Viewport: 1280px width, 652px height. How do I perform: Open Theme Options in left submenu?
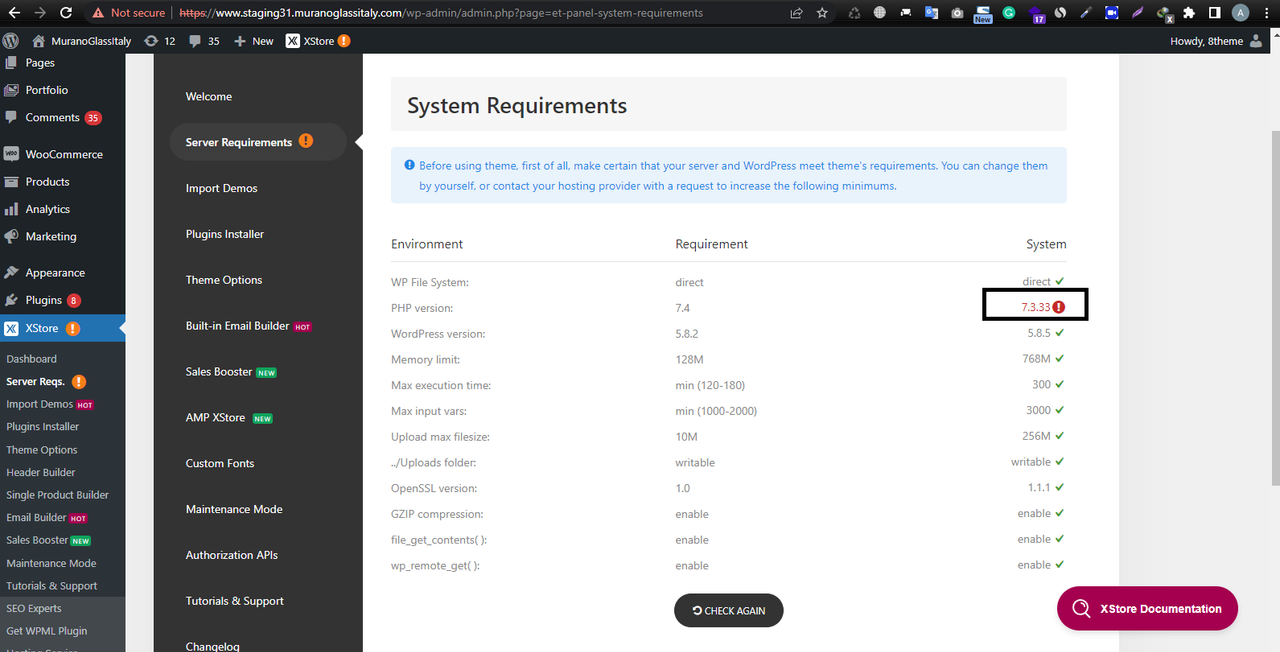coord(42,450)
